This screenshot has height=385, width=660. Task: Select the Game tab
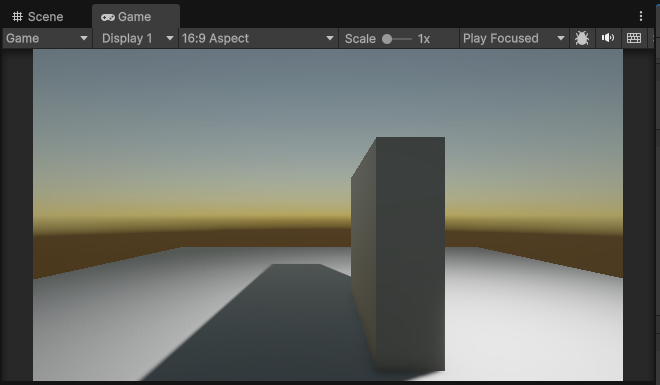[136, 17]
